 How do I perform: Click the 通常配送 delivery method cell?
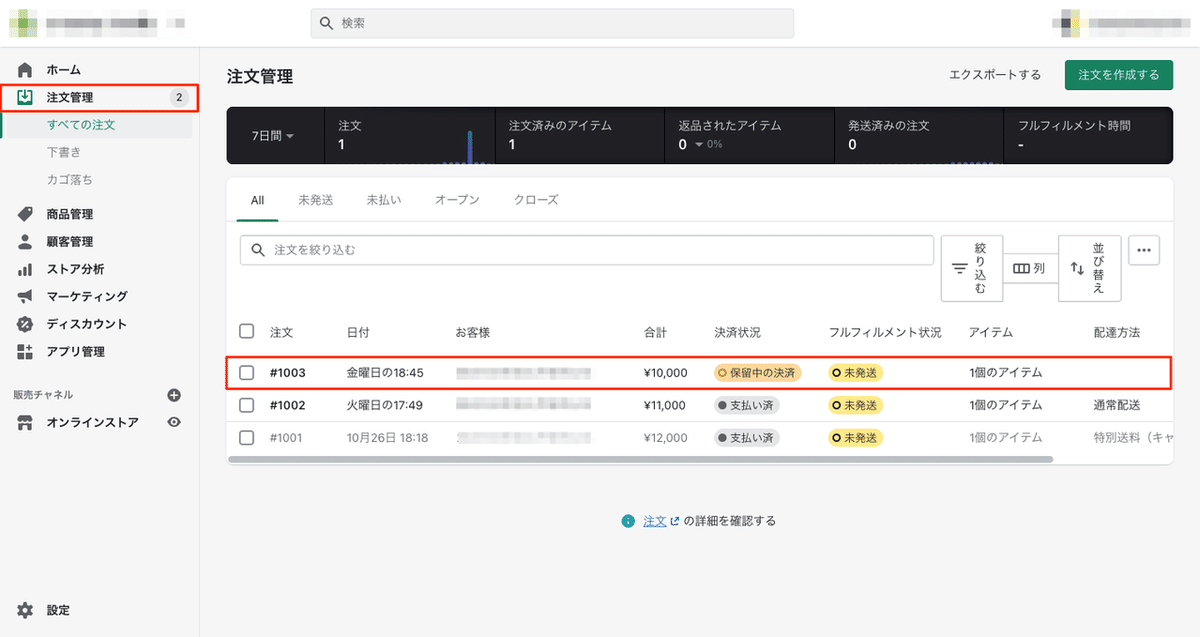click(x=1117, y=405)
